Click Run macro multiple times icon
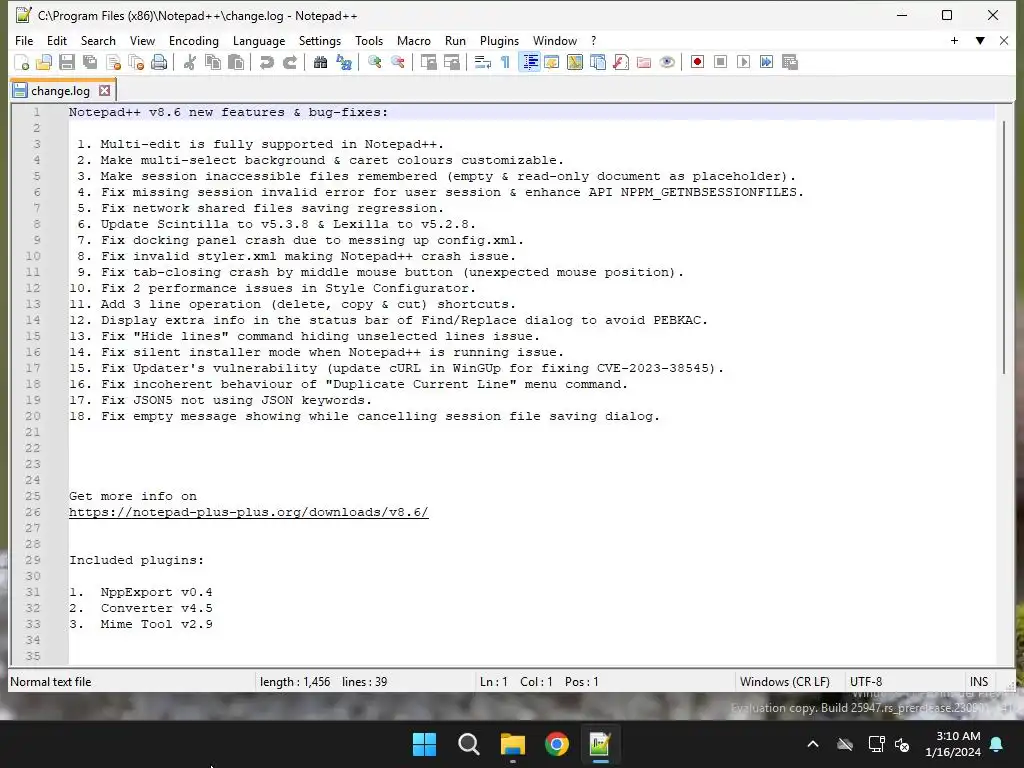1024x768 pixels. click(767, 63)
